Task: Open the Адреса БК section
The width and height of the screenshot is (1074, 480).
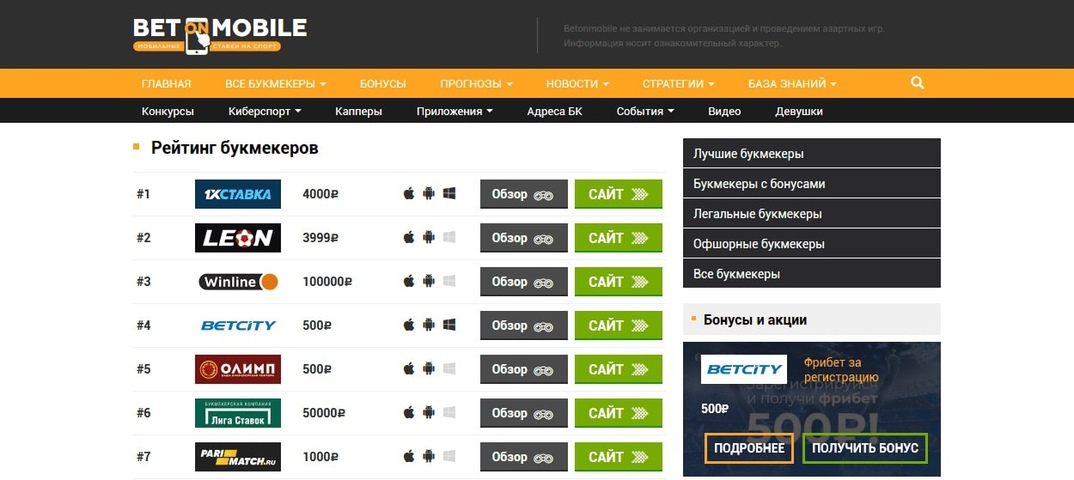Action: click(x=555, y=111)
